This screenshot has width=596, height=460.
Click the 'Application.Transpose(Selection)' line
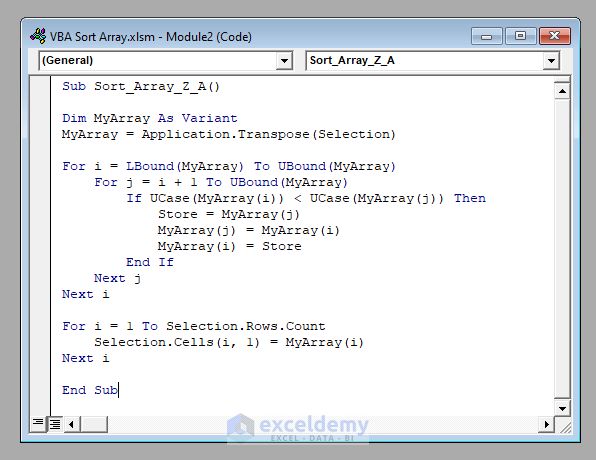pyautogui.click(x=229, y=135)
